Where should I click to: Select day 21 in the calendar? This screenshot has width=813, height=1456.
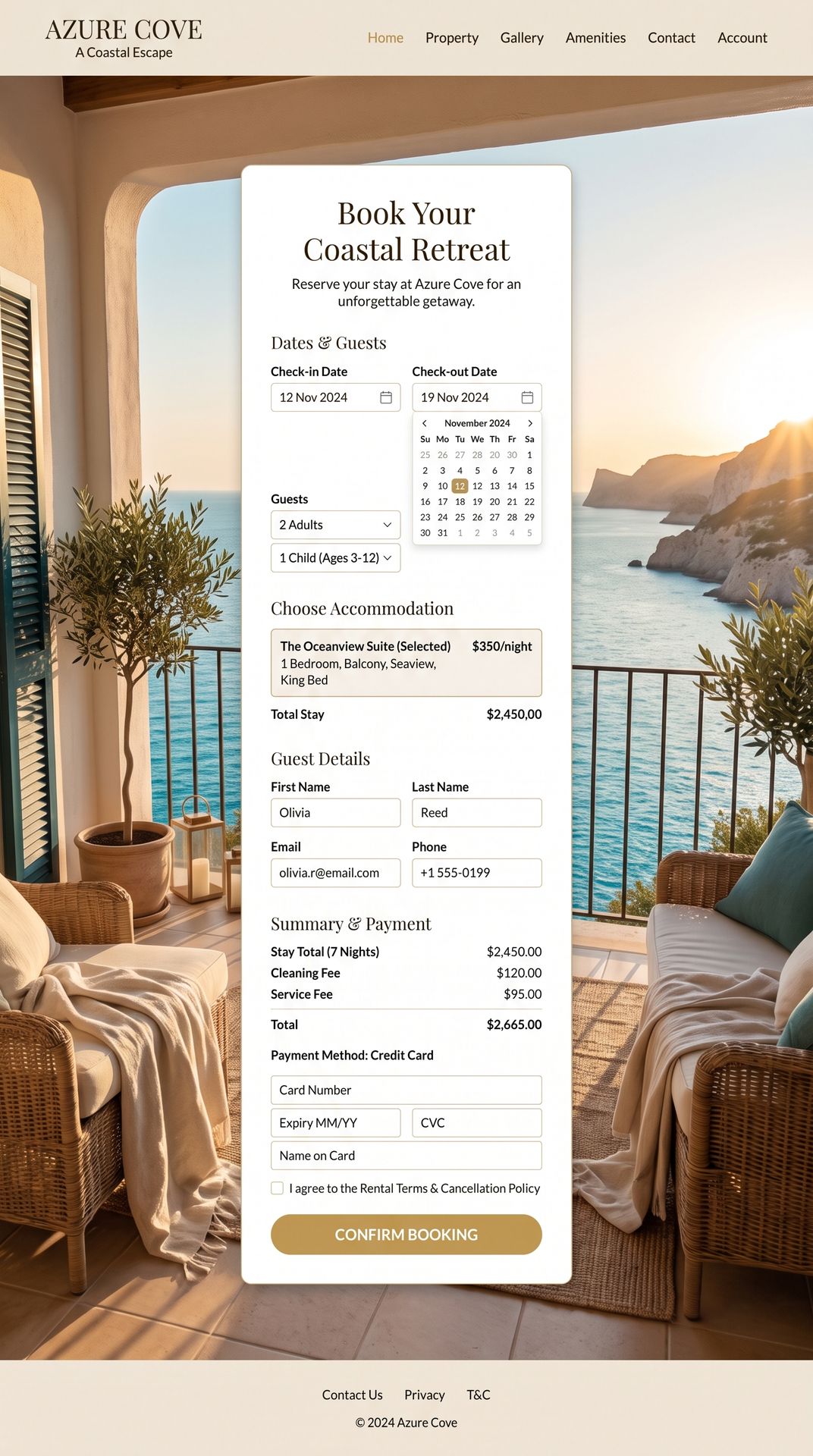pyautogui.click(x=512, y=501)
